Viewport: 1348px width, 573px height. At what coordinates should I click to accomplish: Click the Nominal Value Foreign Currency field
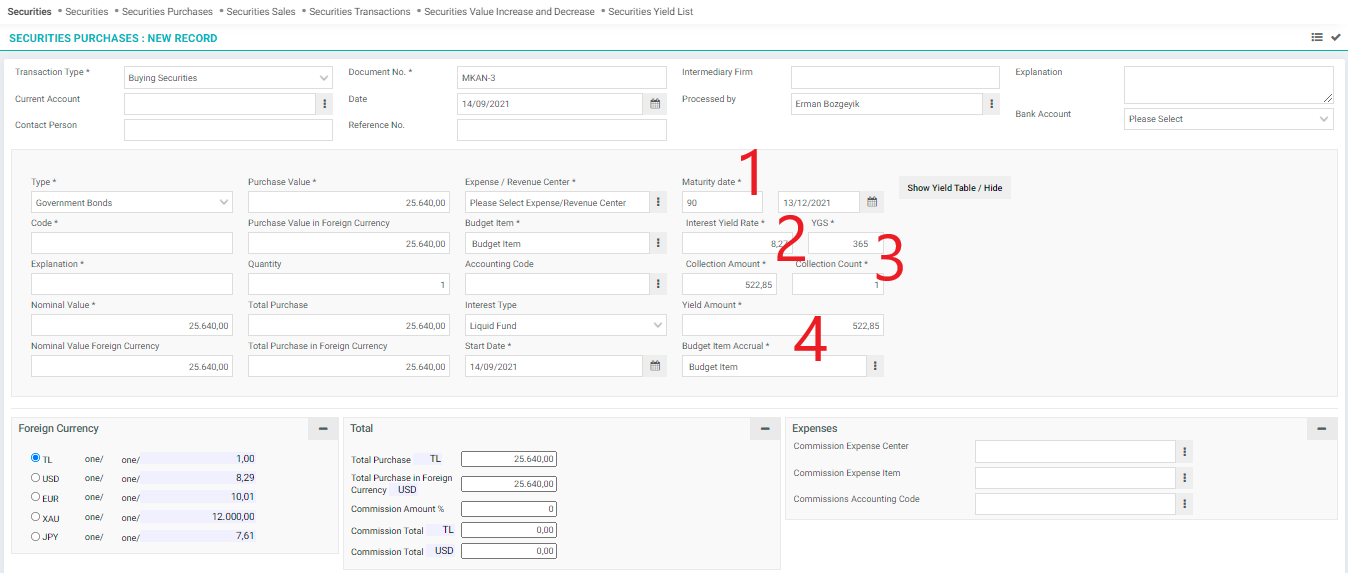pos(132,367)
